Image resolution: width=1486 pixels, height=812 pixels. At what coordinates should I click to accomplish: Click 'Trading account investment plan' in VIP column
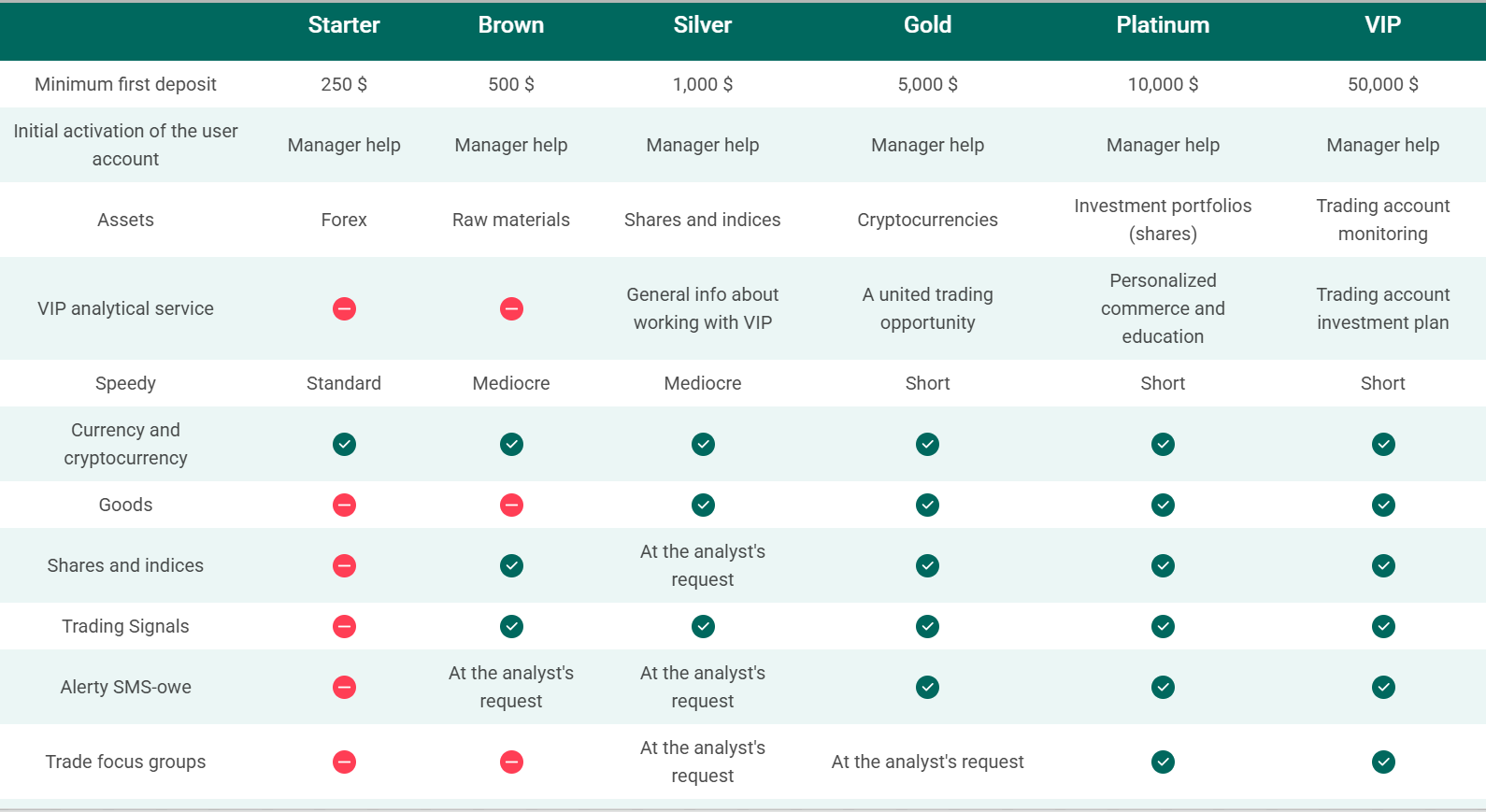pyautogui.click(x=1382, y=308)
